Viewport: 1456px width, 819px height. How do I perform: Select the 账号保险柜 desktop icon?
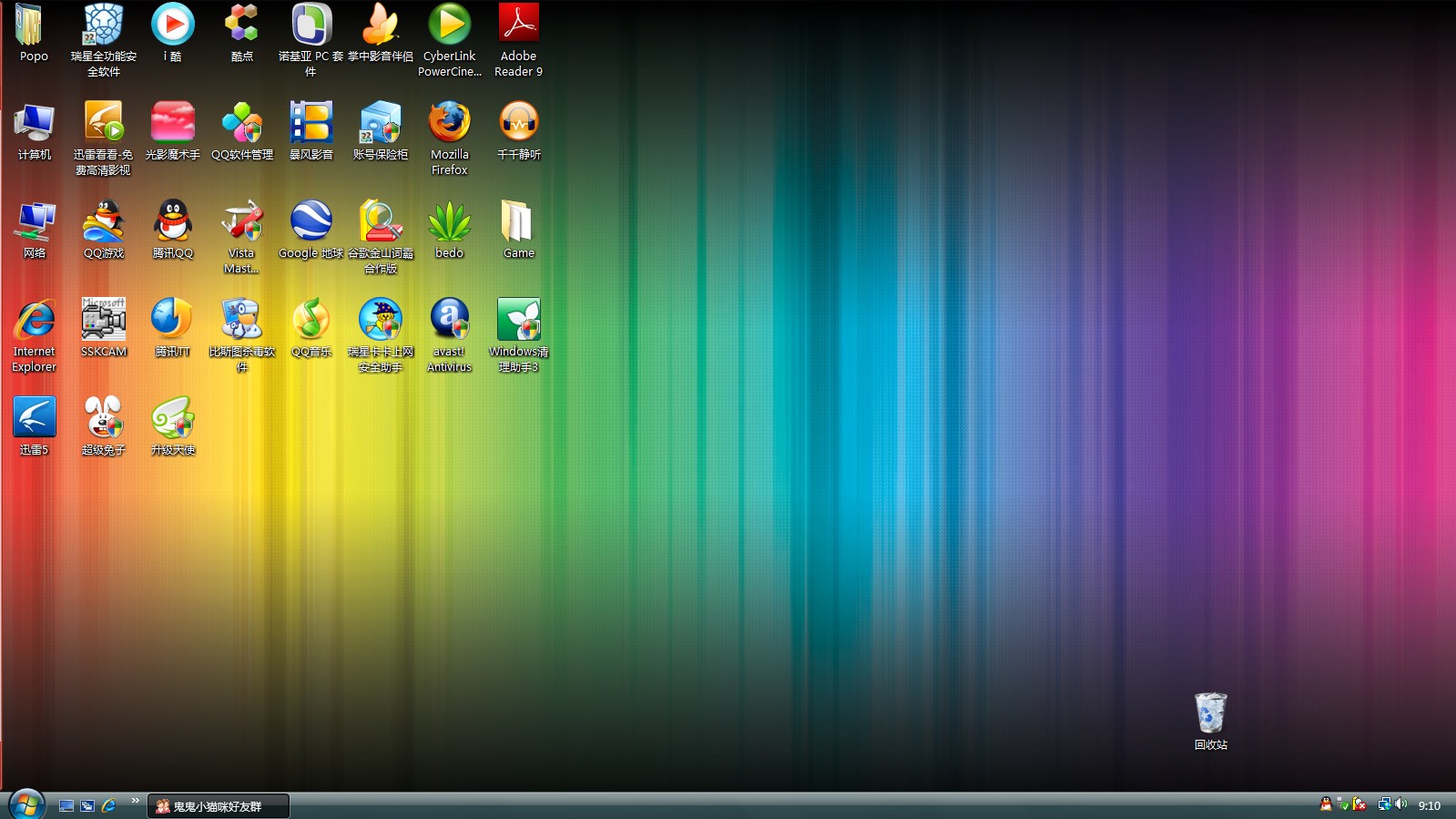pos(381,132)
